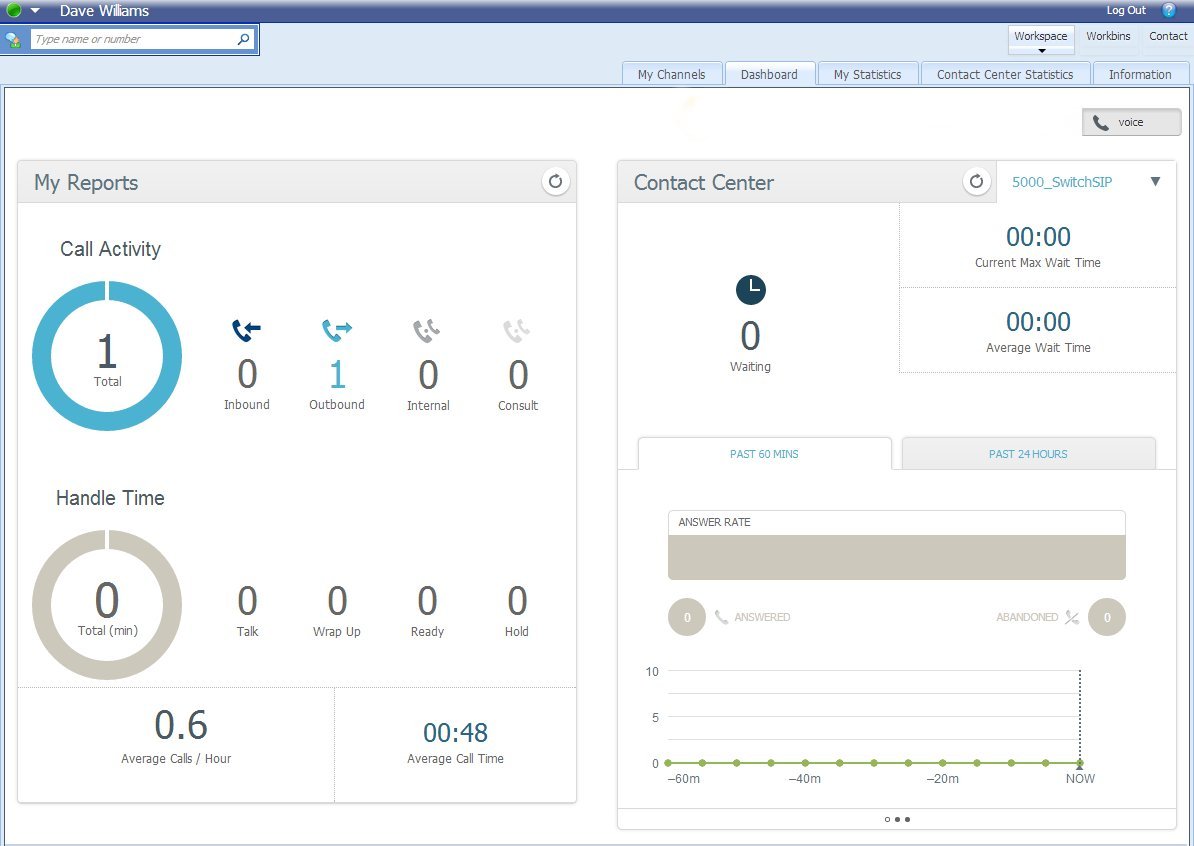Show the Past 24 Hours chart
Screen dimensions: 1194x846
[1028, 454]
